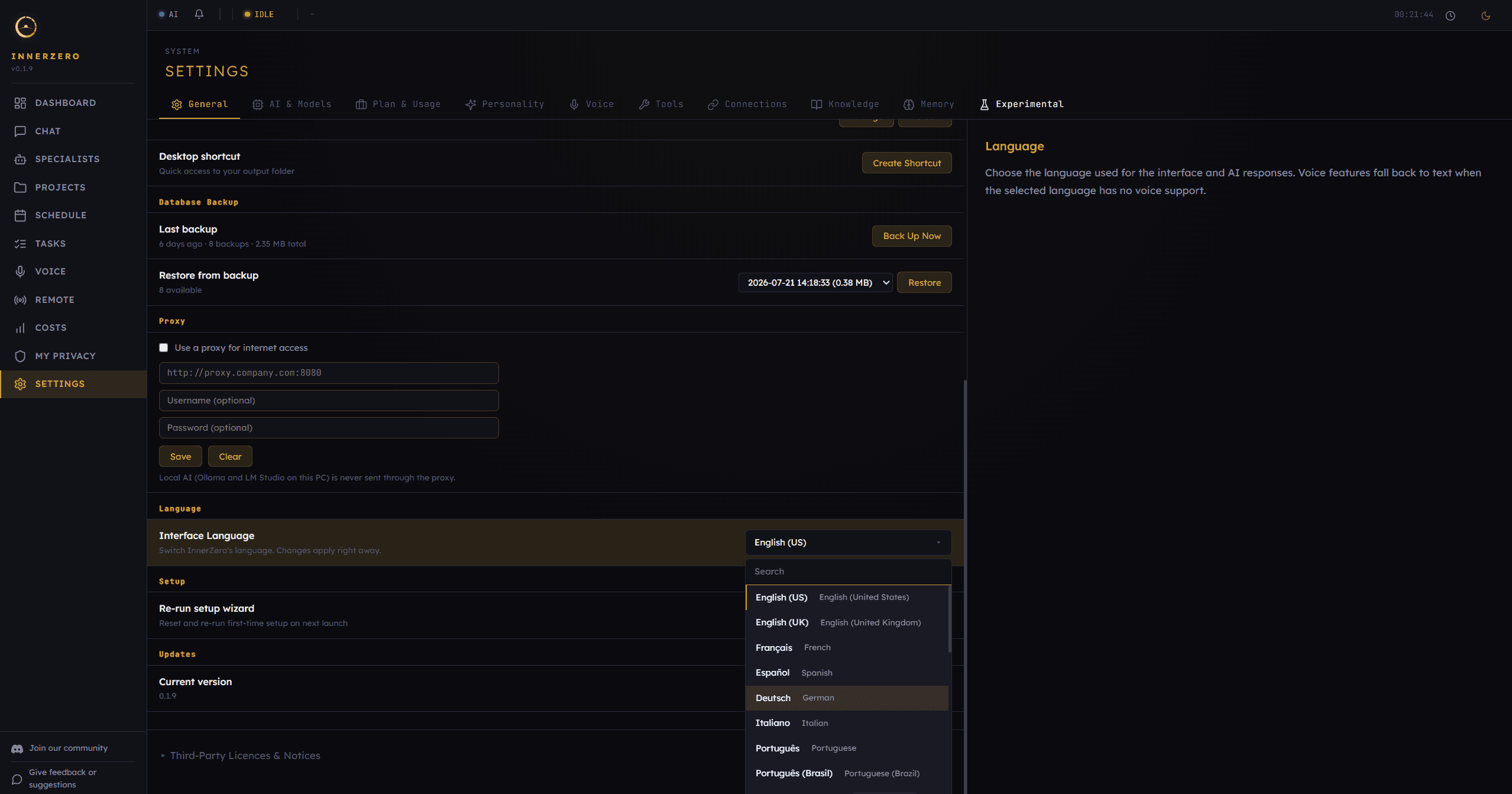
Task: Switch to the Voice settings tab
Action: pyautogui.click(x=591, y=104)
